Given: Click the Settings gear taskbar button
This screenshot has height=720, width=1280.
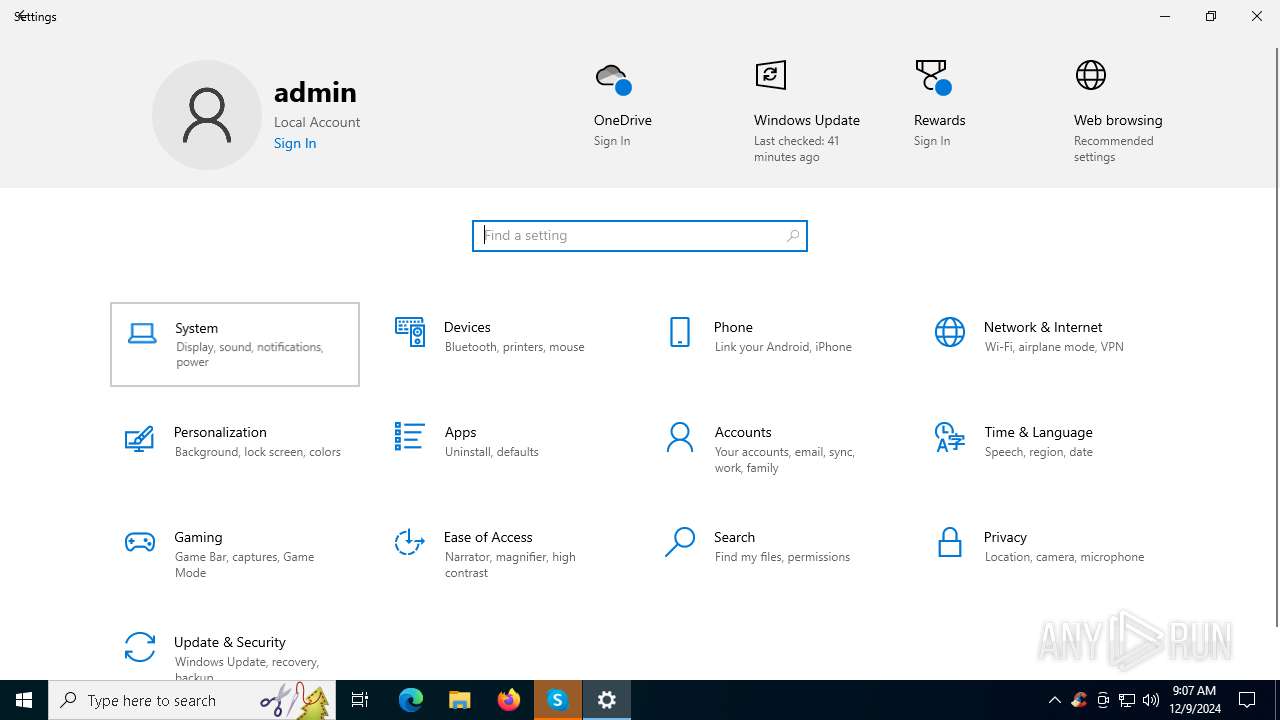Looking at the screenshot, I should coord(607,700).
